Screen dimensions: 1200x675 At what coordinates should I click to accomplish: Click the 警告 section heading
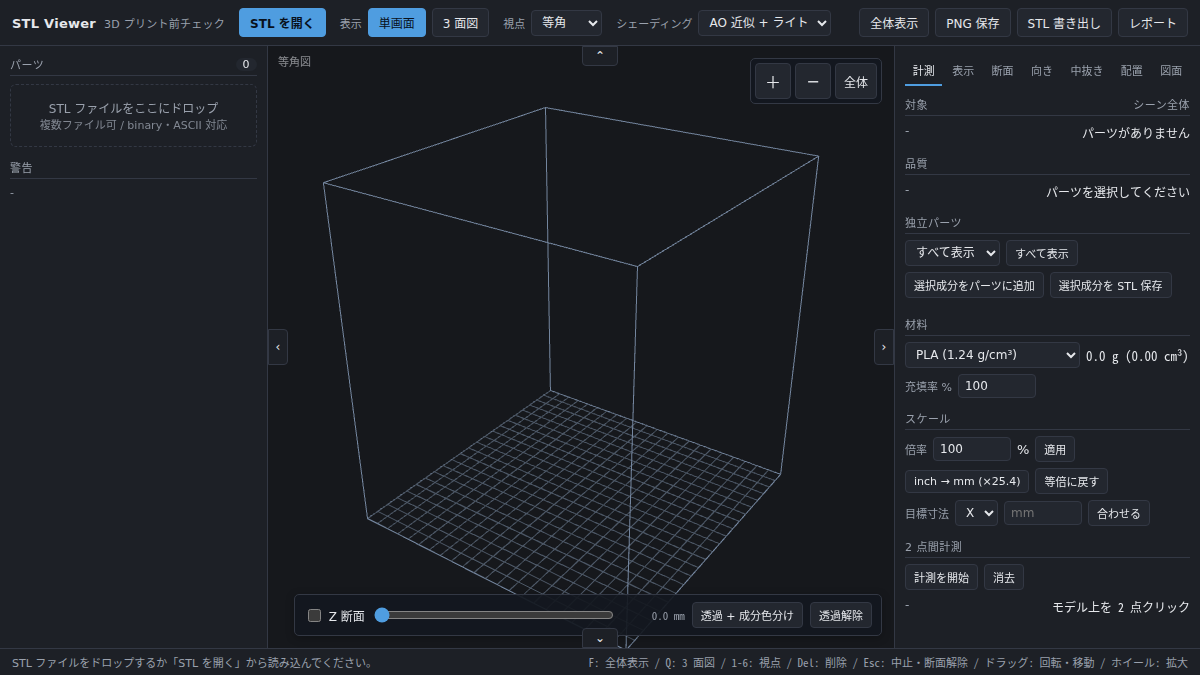pyautogui.click(x=21, y=167)
